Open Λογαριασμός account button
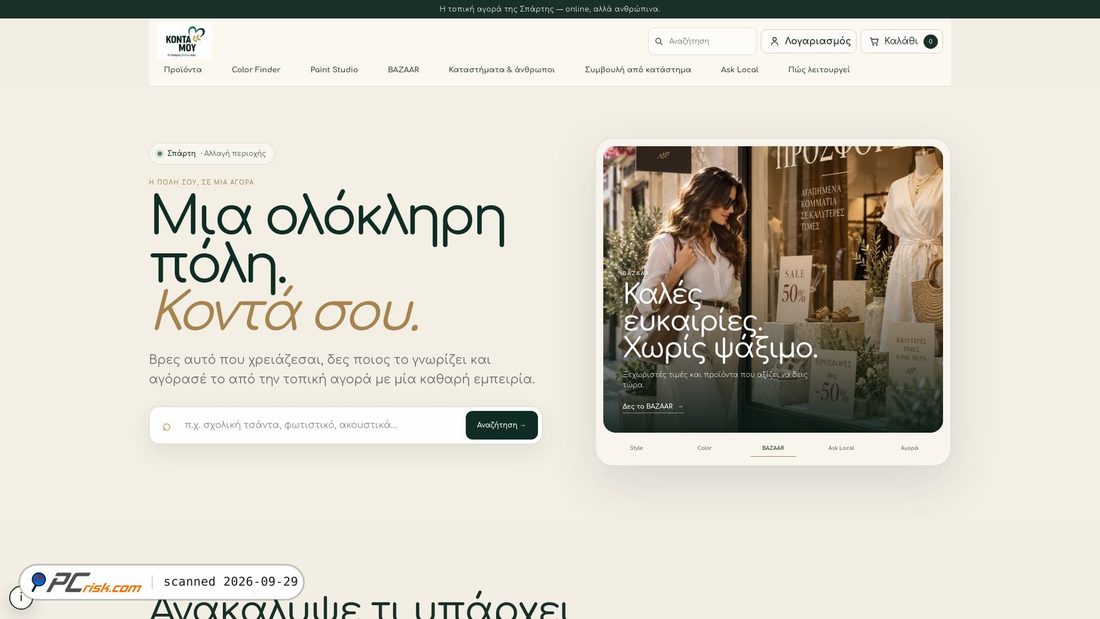Screen dimensions: 1100x619 (x=809, y=41)
